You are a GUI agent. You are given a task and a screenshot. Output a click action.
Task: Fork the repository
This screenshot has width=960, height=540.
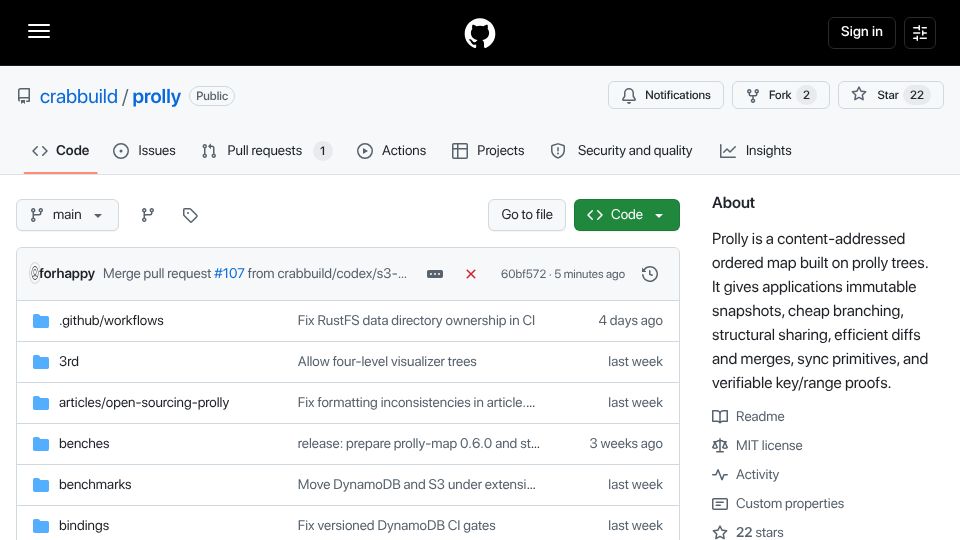click(x=780, y=95)
